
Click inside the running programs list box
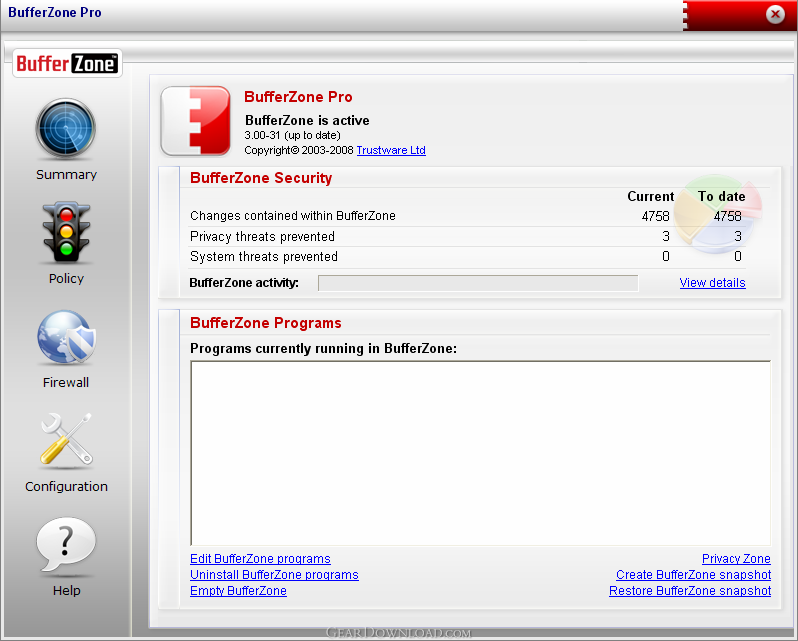tap(481, 453)
